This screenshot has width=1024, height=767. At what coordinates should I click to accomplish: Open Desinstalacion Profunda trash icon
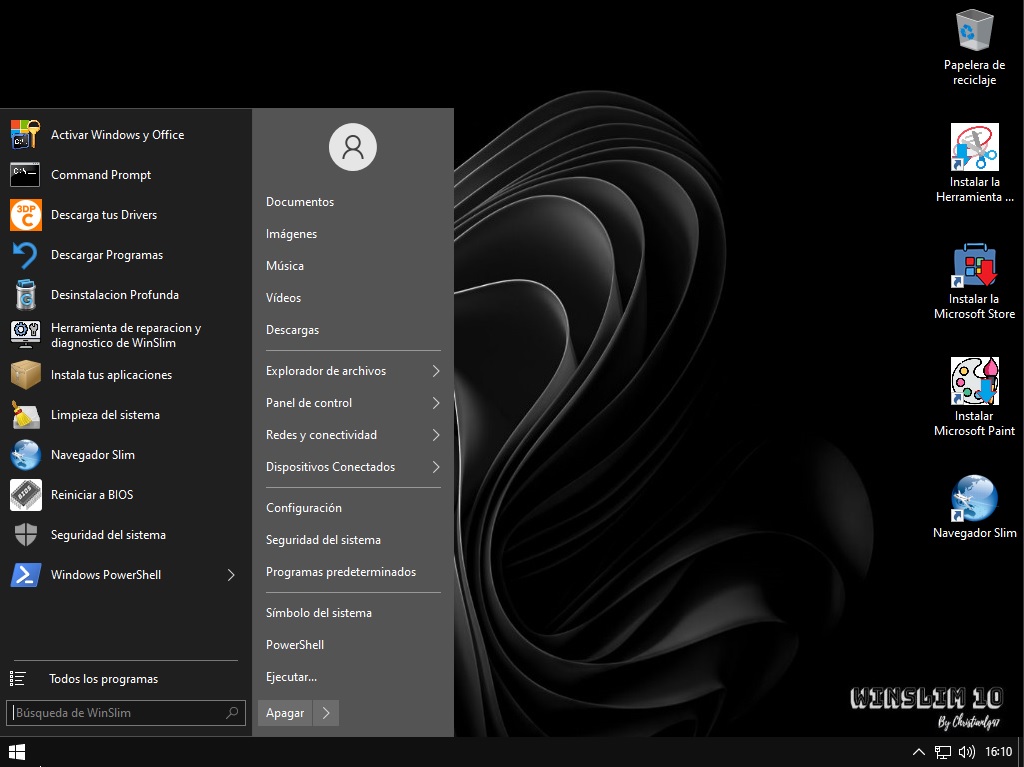click(25, 295)
